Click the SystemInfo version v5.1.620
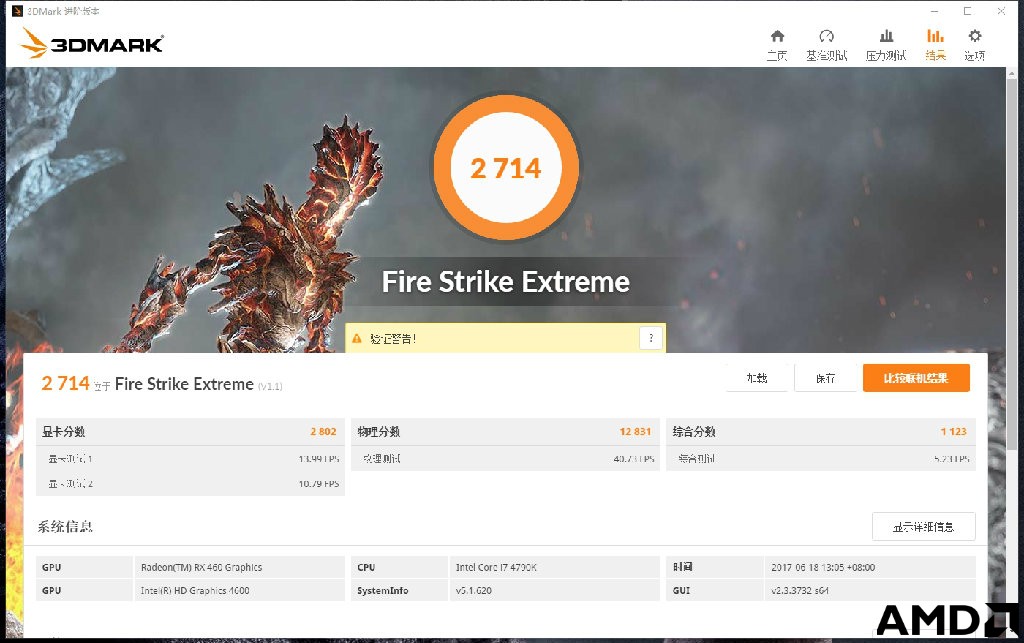The width and height of the screenshot is (1024, 643). pos(473,591)
